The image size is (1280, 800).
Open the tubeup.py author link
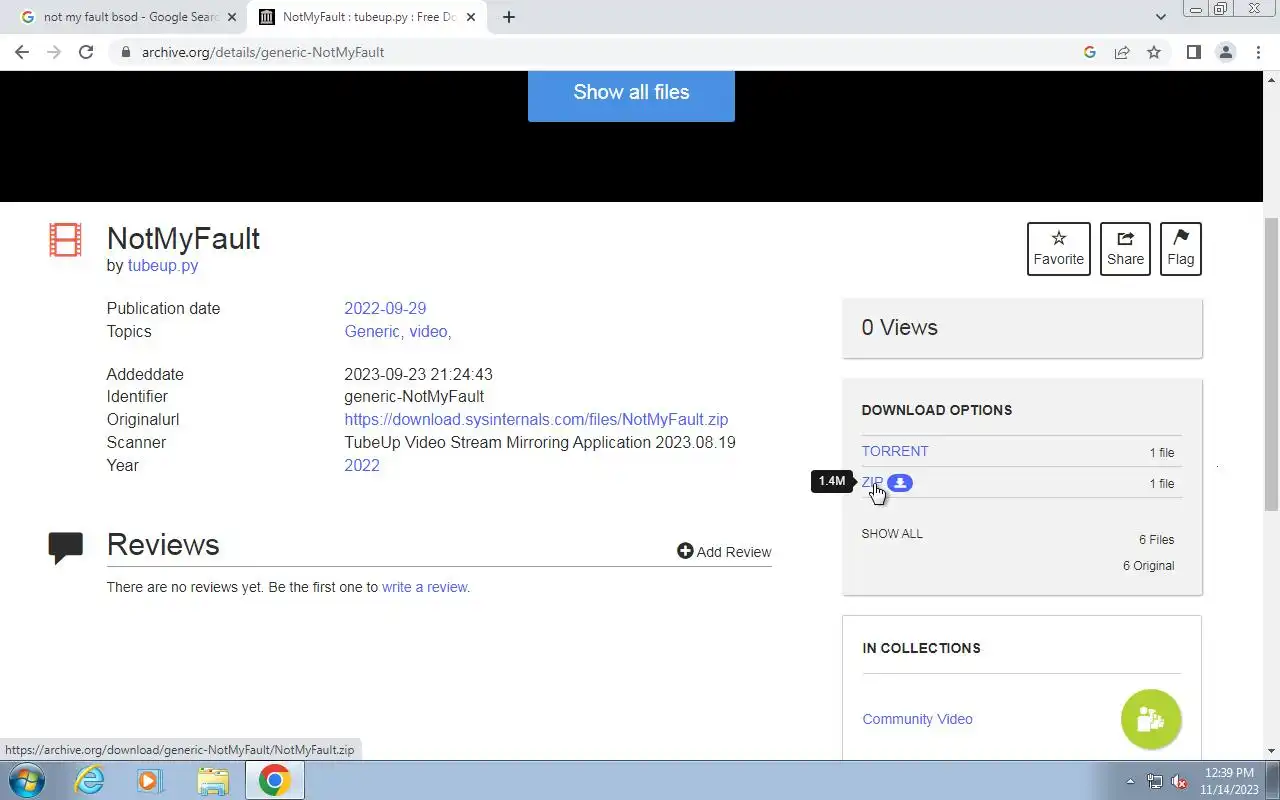pos(163,266)
